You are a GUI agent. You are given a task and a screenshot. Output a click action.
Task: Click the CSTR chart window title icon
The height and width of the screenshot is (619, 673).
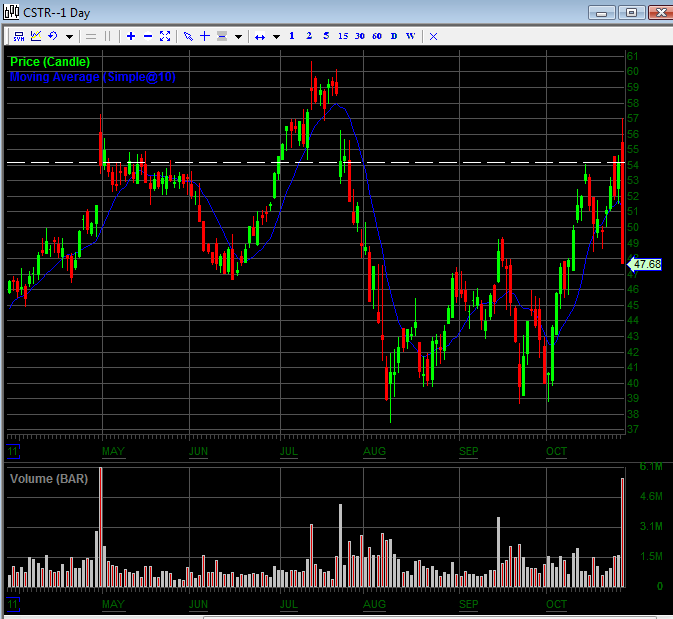tap(11, 12)
